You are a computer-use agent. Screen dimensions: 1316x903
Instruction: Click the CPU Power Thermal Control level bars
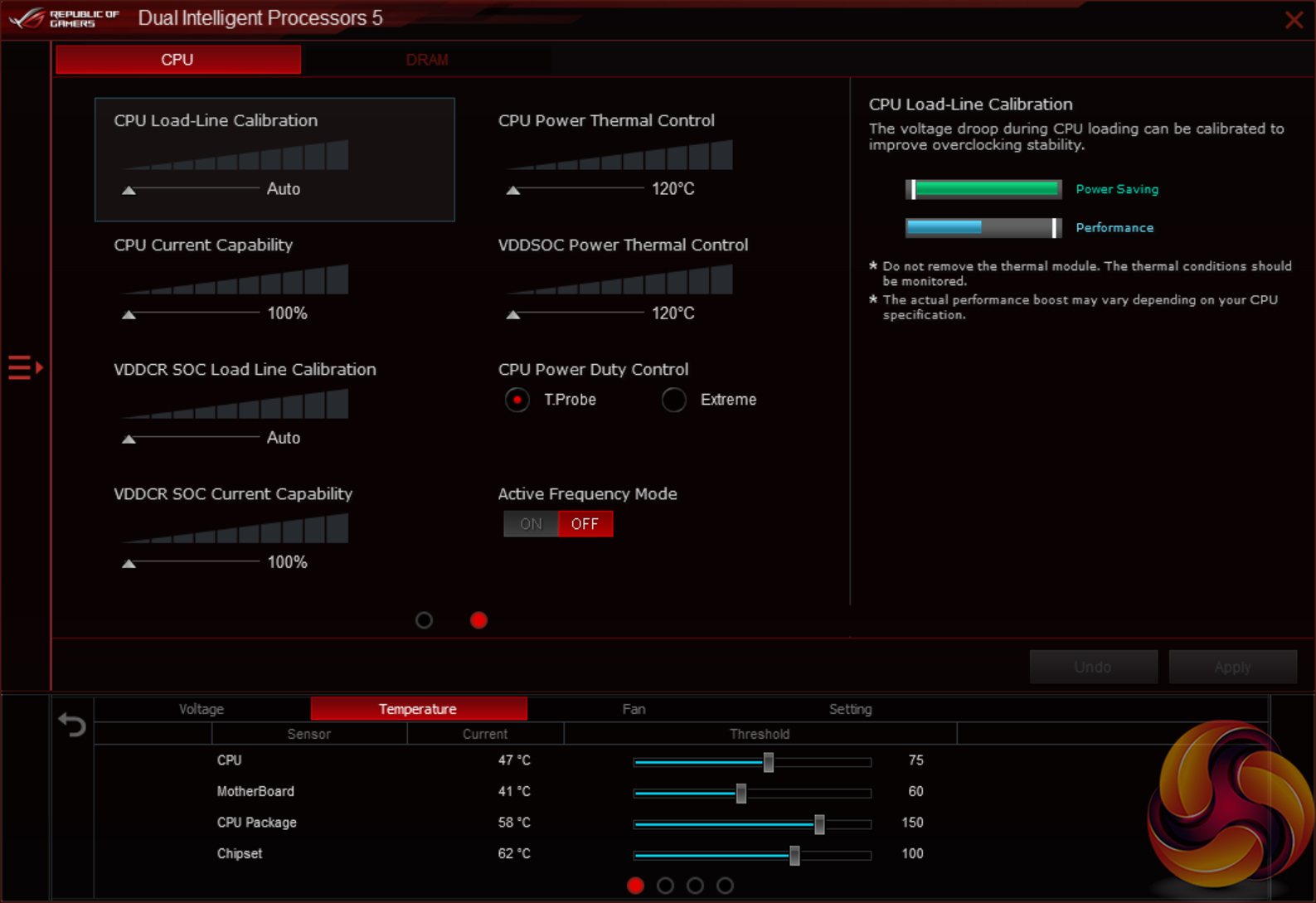[619, 155]
